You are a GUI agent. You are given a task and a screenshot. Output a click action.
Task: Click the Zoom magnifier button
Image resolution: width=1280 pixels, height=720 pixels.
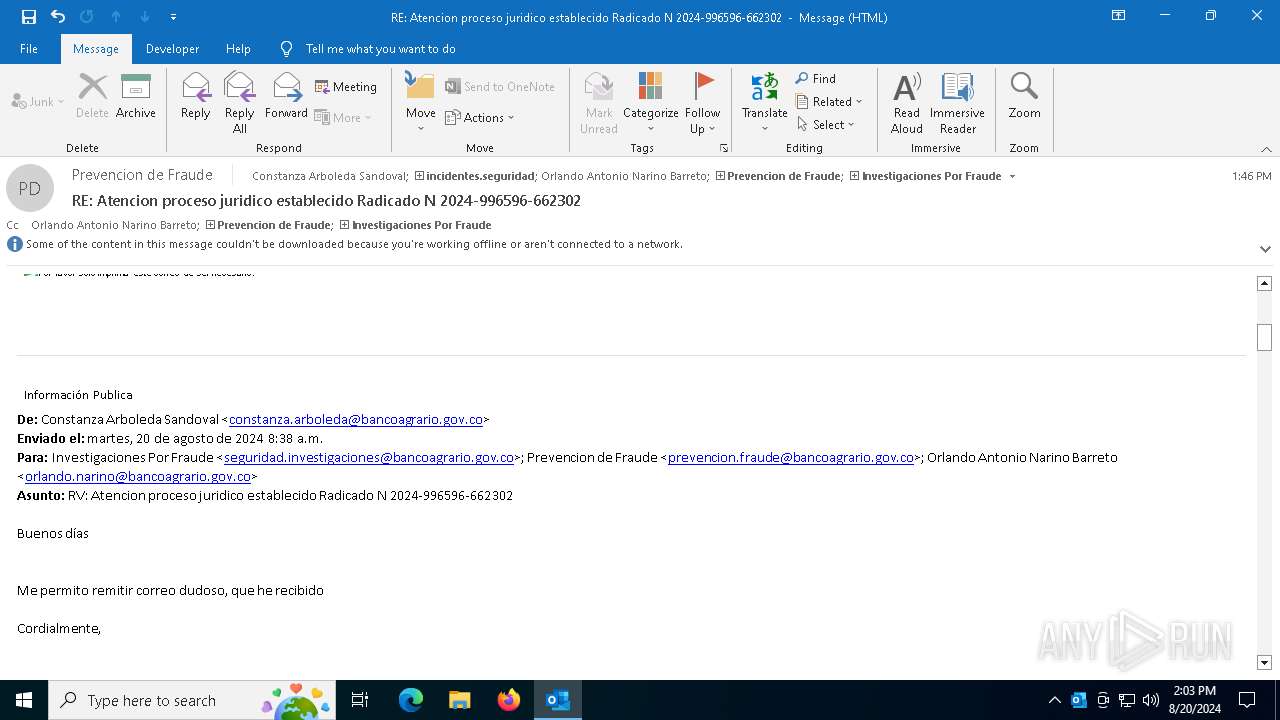coord(1024,96)
